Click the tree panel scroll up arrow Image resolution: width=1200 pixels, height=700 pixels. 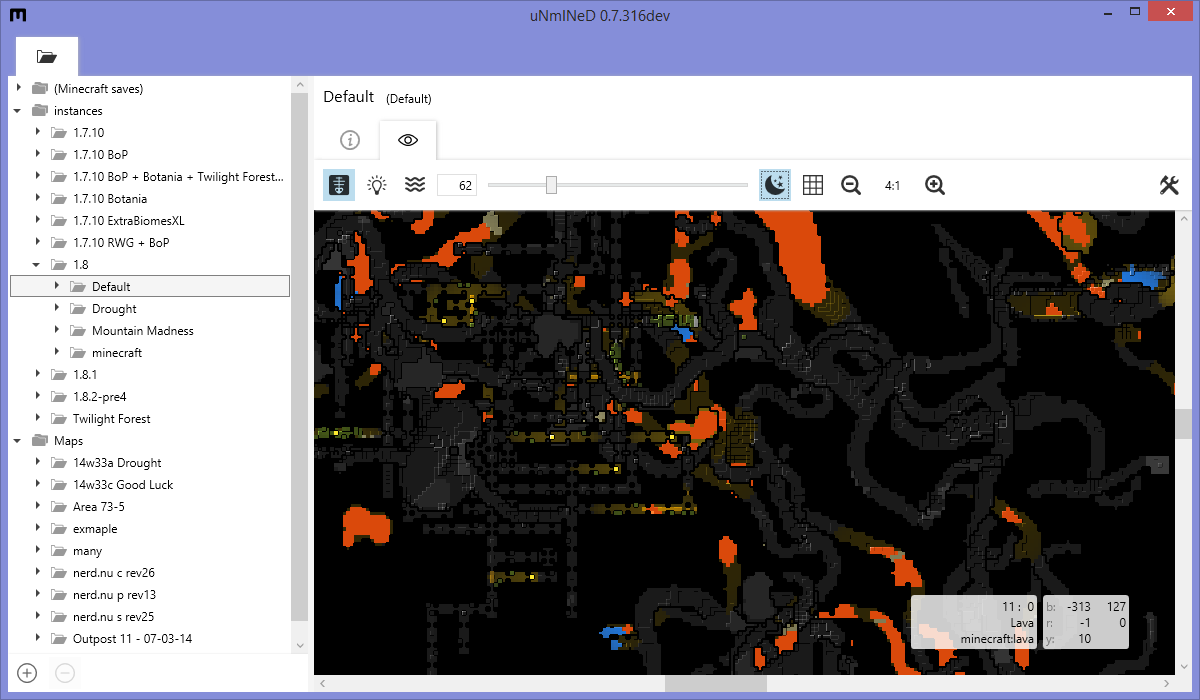pos(301,86)
